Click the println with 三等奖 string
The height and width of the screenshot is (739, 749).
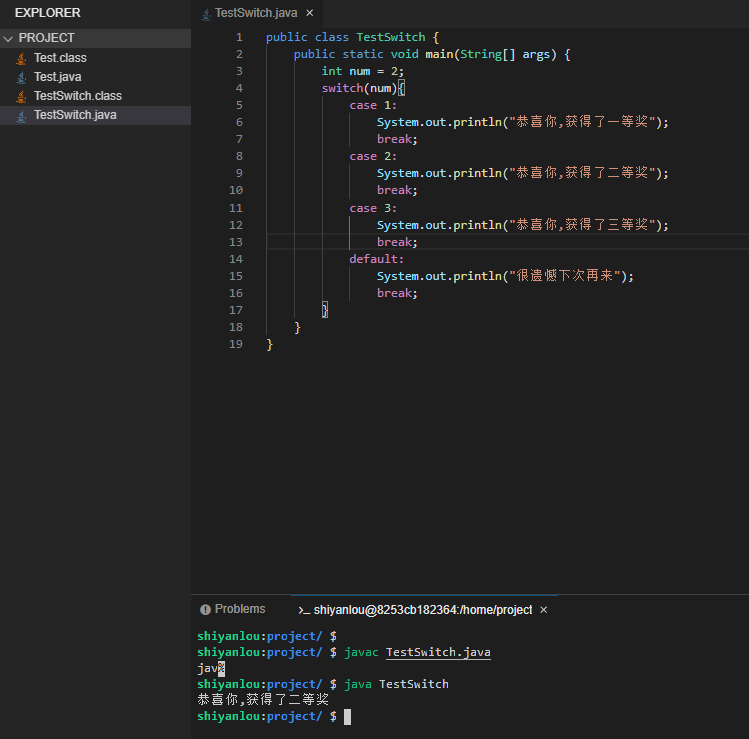pyautogui.click(x=523, y=225)
